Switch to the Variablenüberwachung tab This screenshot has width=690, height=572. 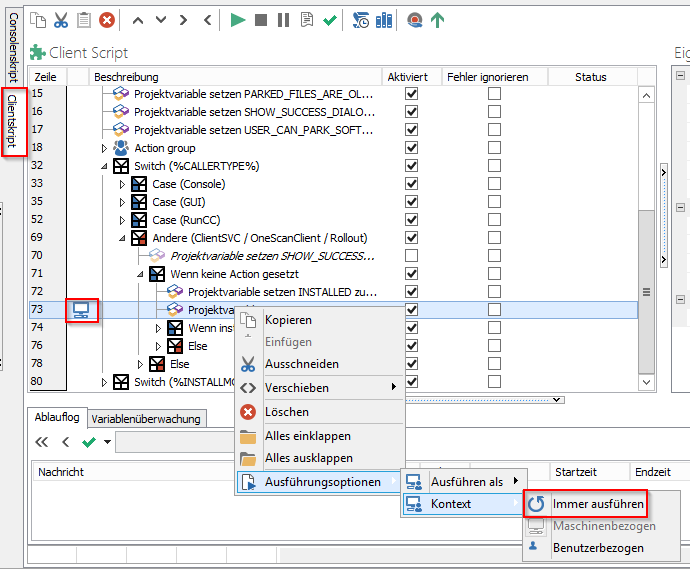click(x=146, y=419)
